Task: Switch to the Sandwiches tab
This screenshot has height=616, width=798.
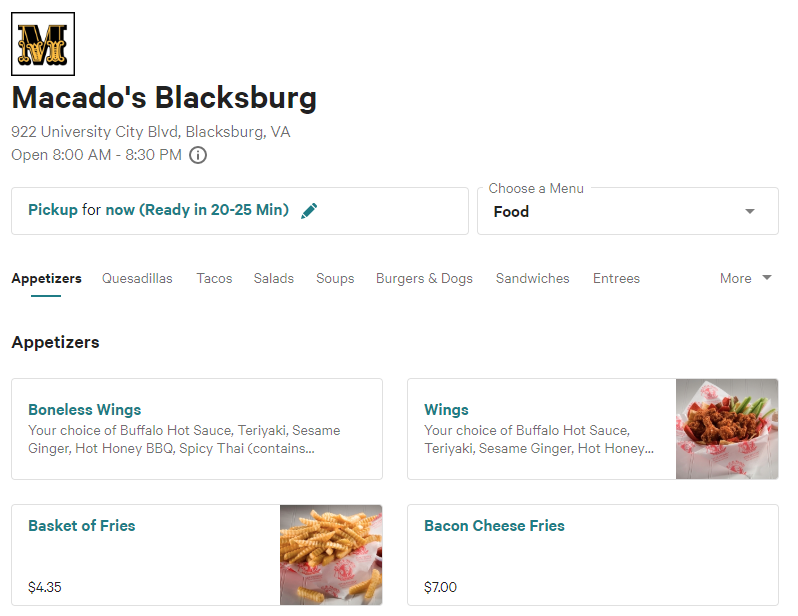Action: point(532,278)
